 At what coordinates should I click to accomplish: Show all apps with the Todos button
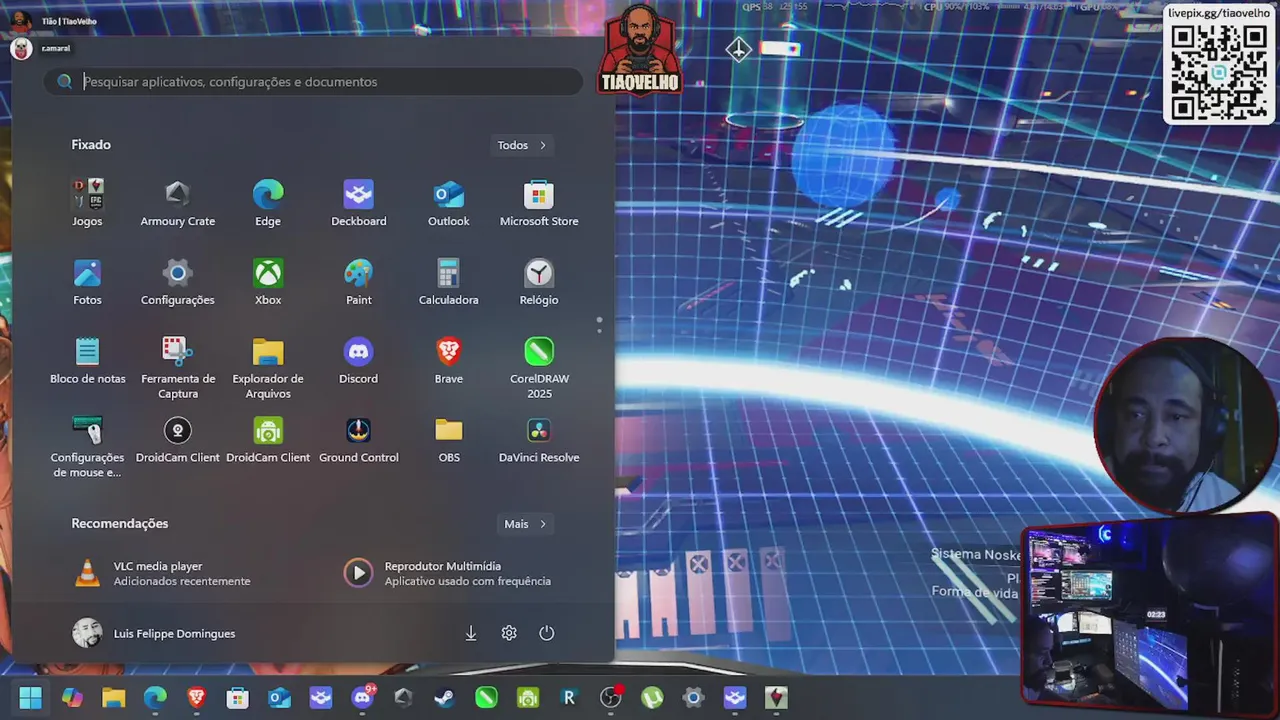click(523, 145)
